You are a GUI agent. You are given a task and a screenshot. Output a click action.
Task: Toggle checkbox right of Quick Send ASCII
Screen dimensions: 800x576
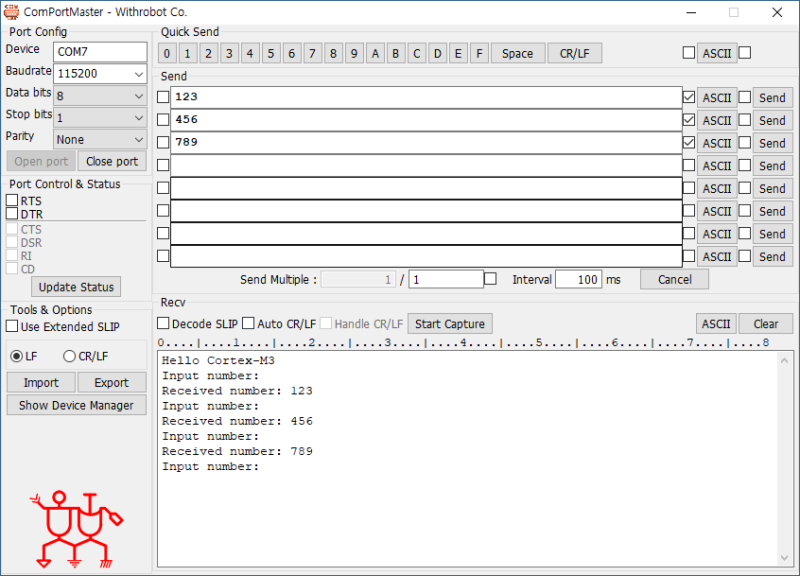745,53
